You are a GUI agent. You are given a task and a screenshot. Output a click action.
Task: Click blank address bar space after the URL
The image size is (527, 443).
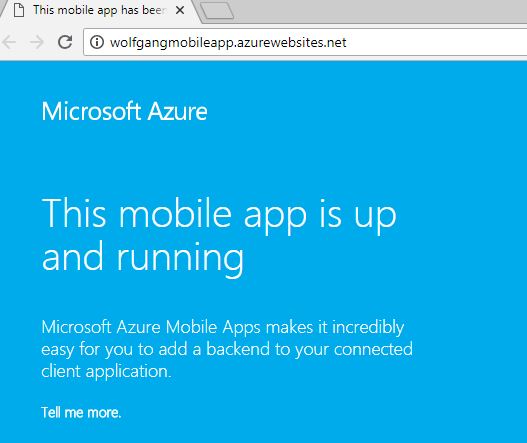click(x=437, y=42)
